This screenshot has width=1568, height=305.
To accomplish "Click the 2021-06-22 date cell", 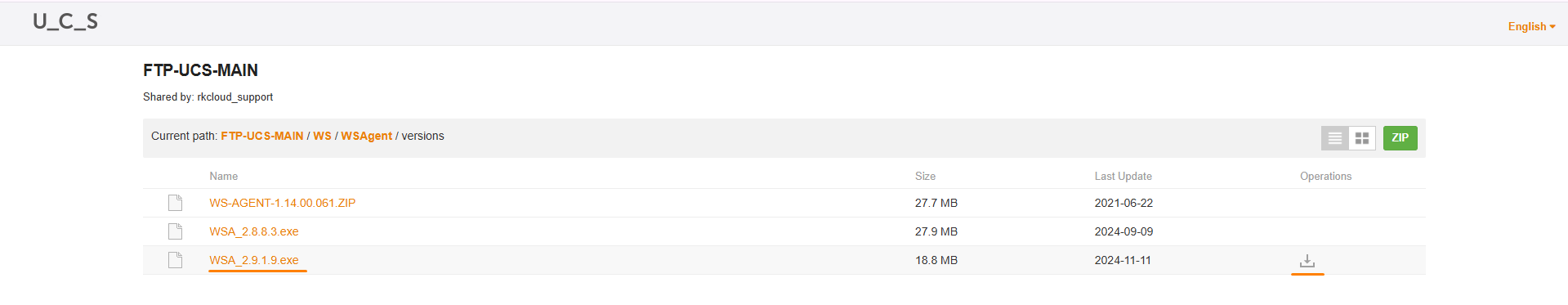I will (x=1124, y=203).
